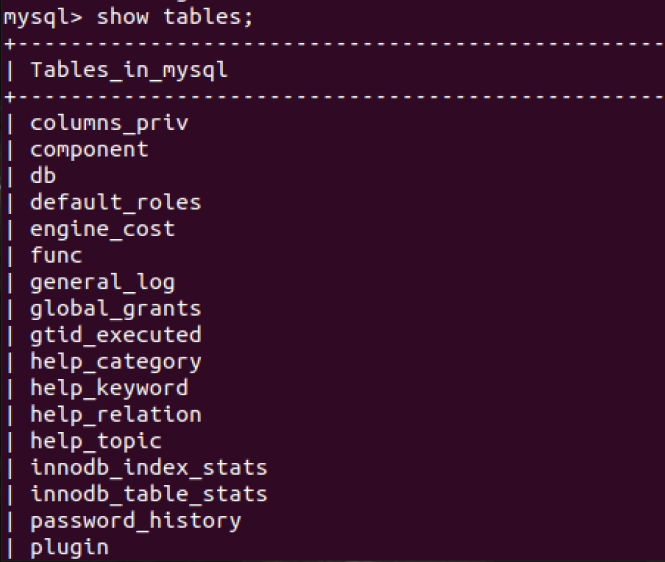Click the help_keyword table row
This screenshot has height=562, width=665.
[109, 388]
